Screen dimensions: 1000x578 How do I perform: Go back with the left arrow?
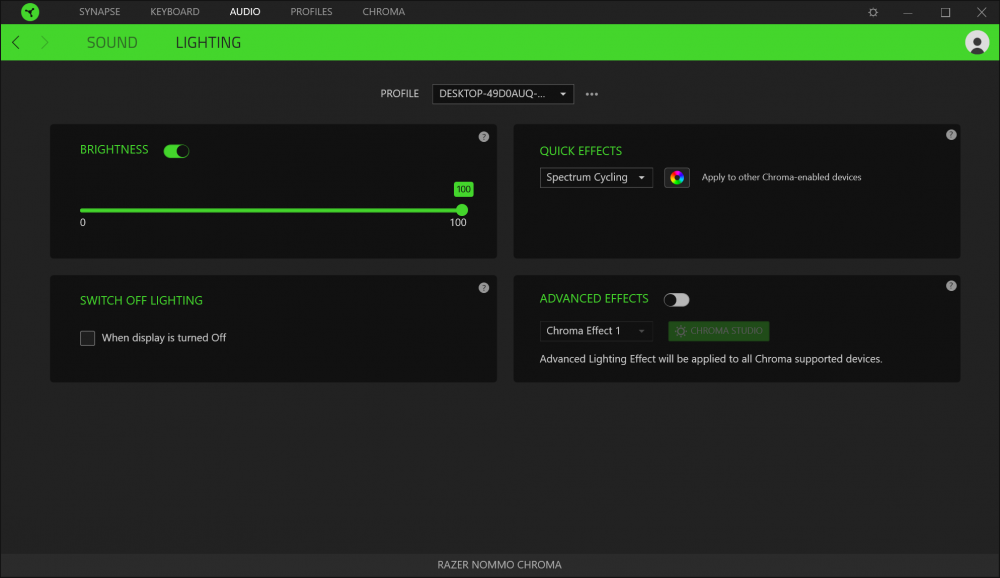16,42
